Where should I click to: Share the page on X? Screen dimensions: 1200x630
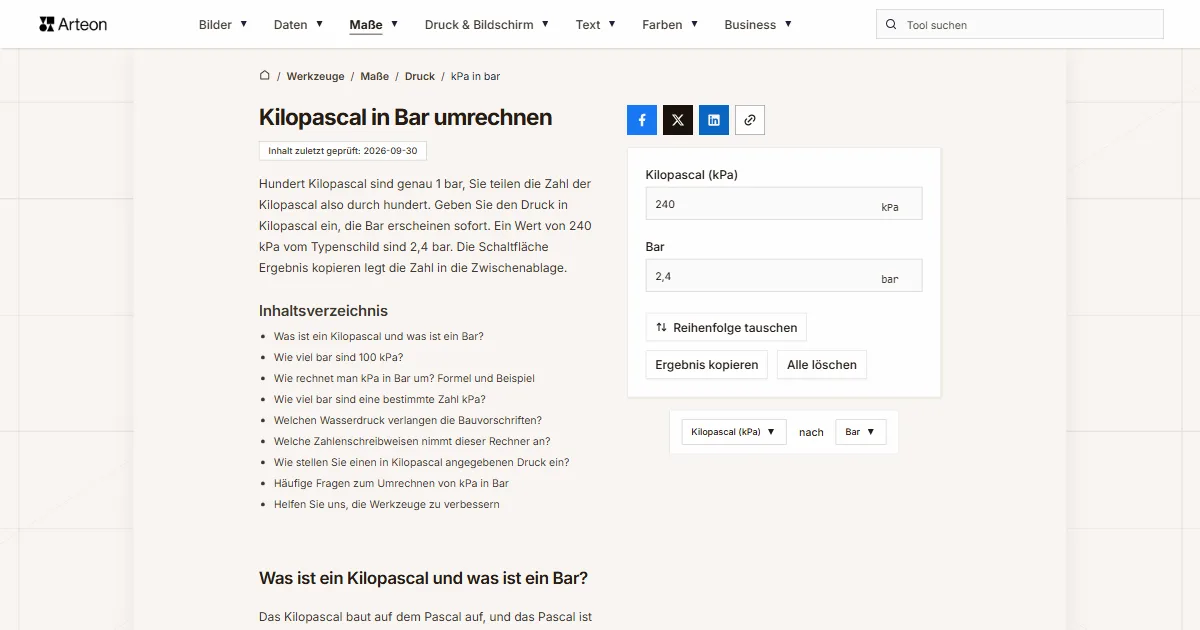pos(678,120)
